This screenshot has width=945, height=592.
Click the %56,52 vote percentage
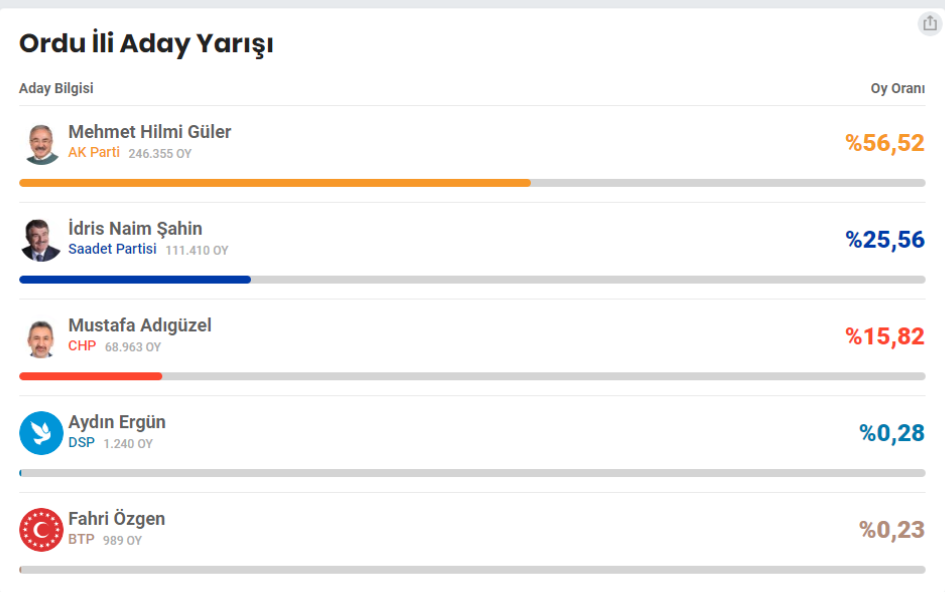pyautogui.click(x=885, y=143)
